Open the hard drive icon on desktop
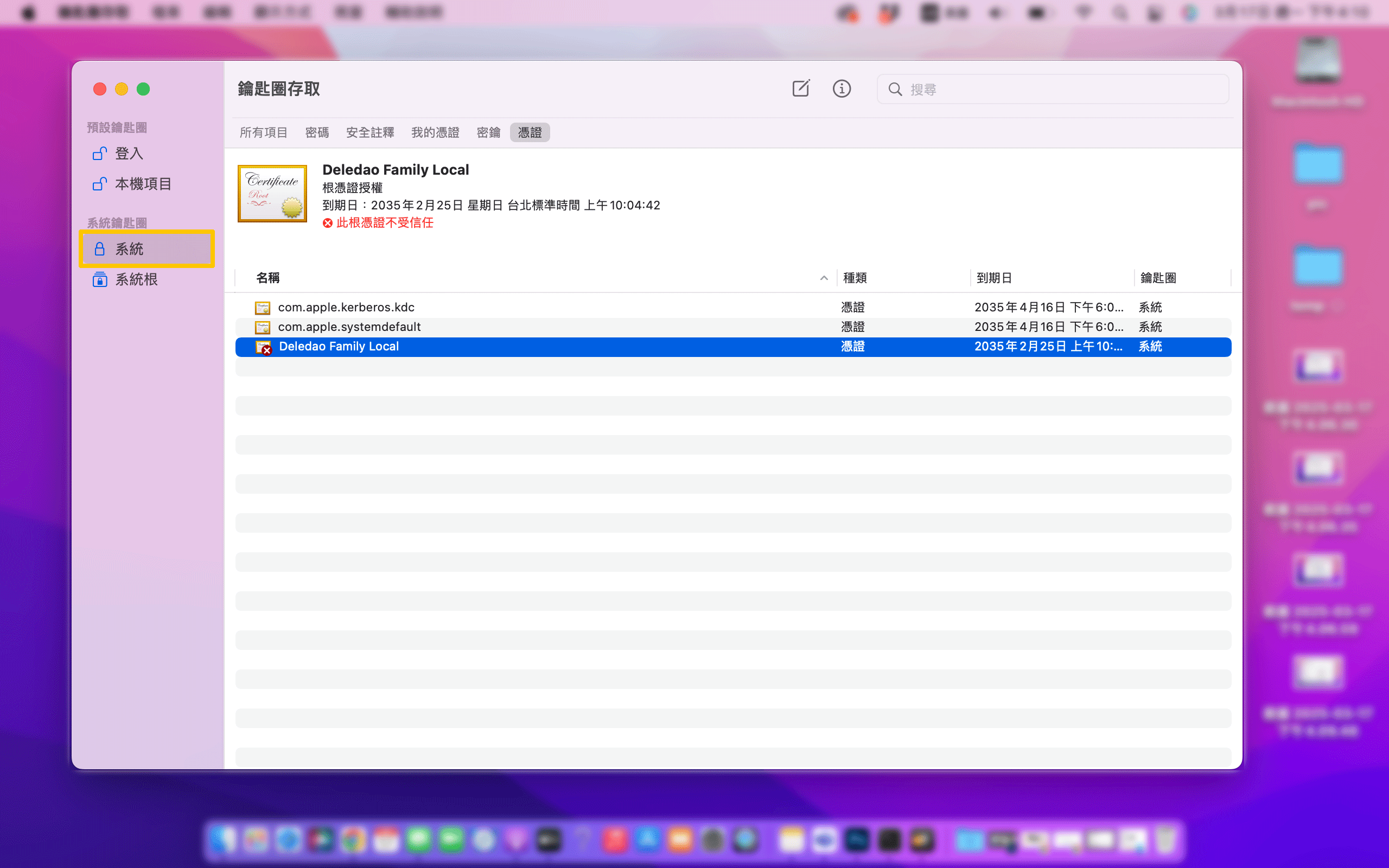Screen dimensions: 1389x868 (1317, 60)
